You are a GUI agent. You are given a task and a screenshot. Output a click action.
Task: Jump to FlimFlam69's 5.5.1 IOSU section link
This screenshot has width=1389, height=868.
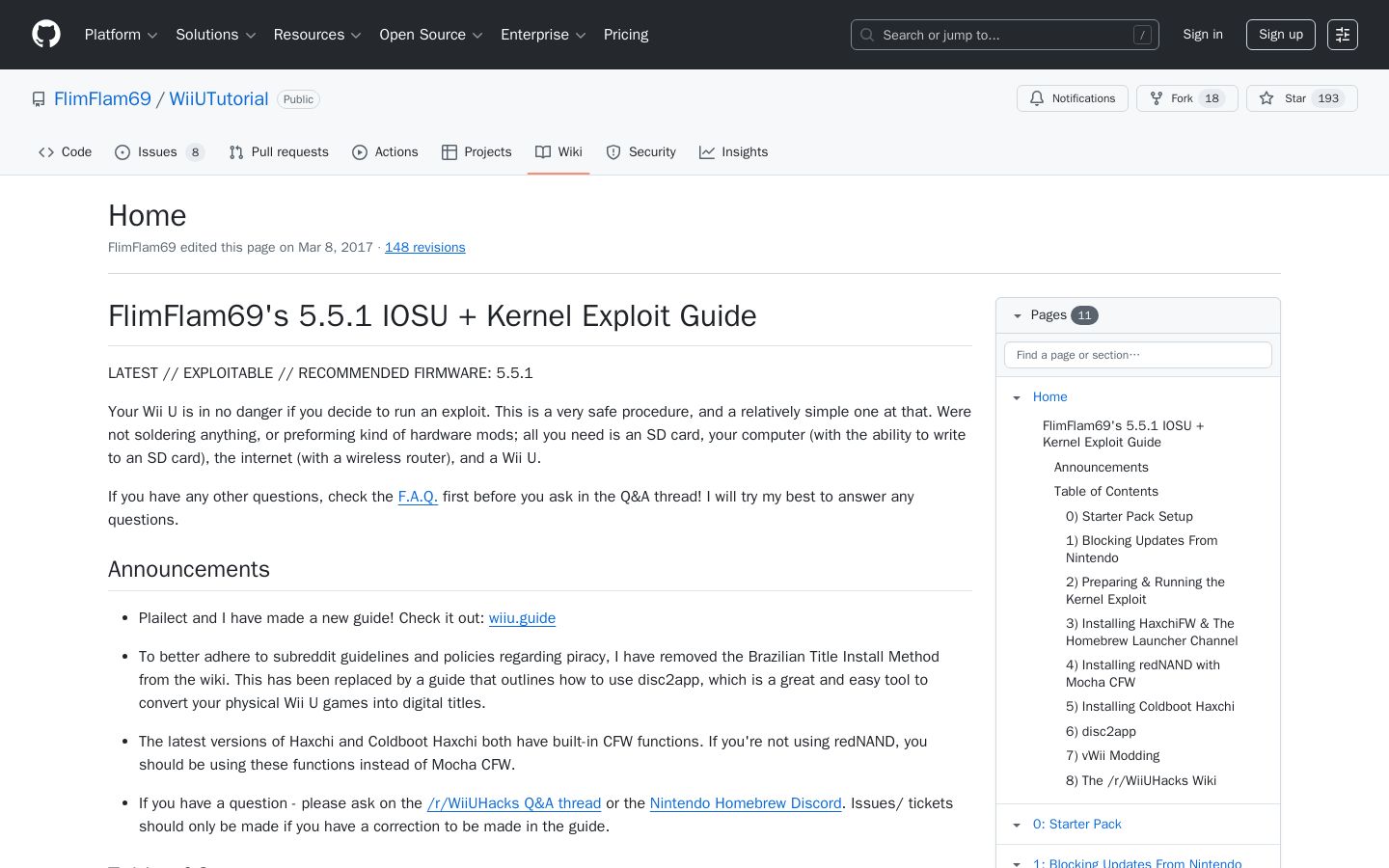1124,434
